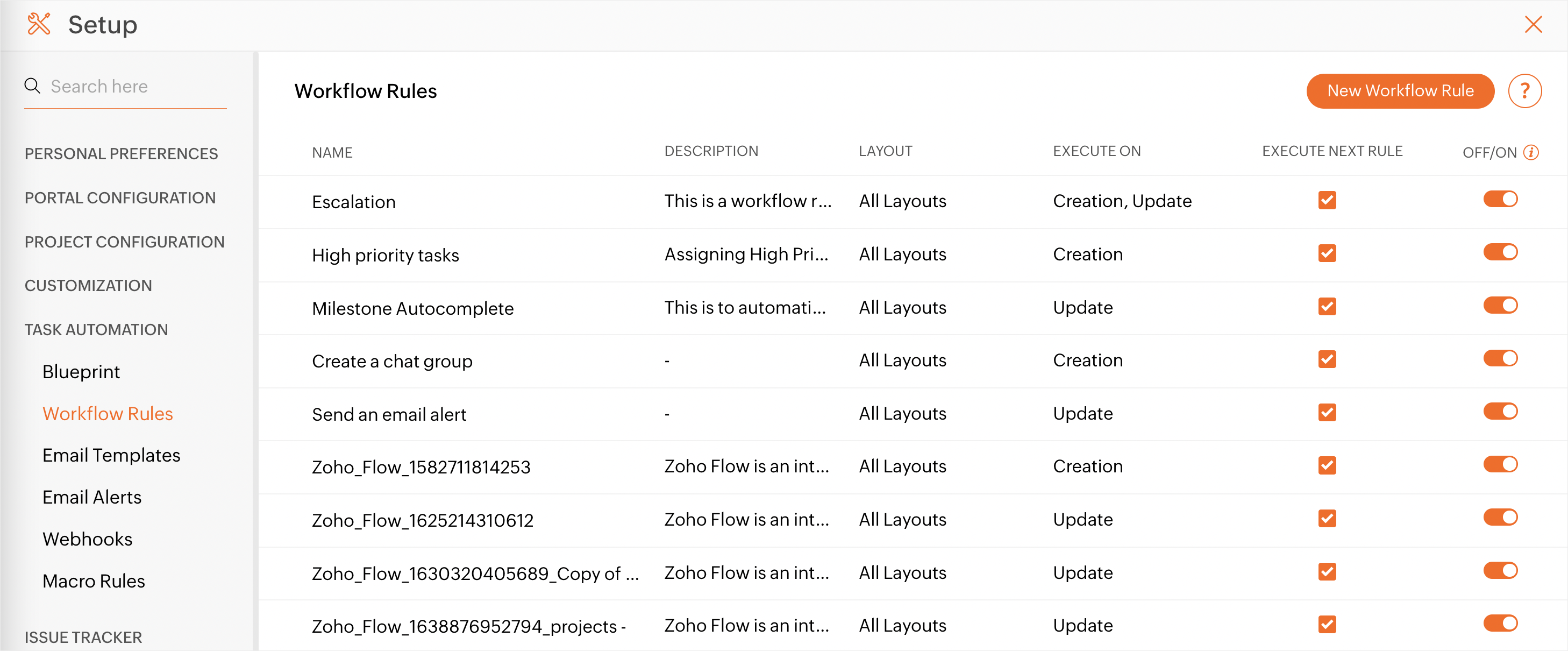Expand Customization section

88,286
